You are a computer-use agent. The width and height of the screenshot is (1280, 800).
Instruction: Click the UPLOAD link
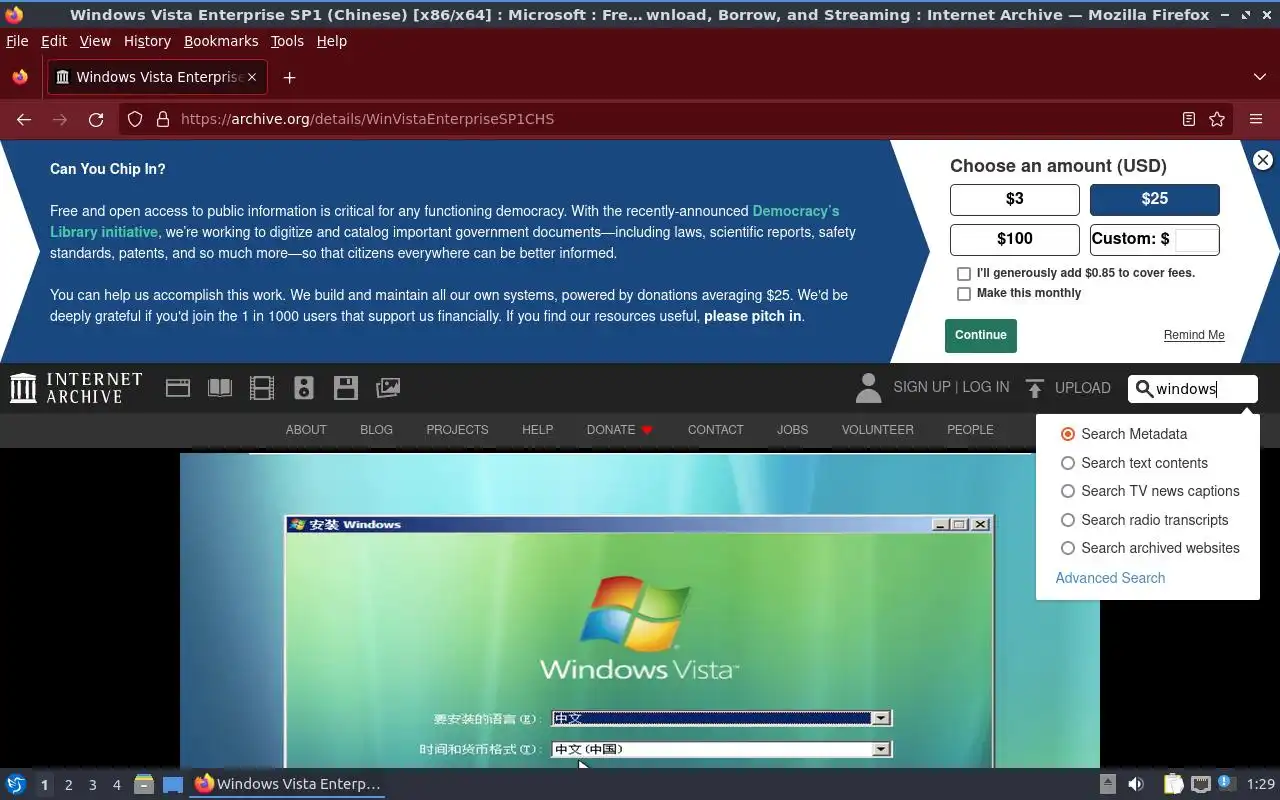coord(1083,388)
